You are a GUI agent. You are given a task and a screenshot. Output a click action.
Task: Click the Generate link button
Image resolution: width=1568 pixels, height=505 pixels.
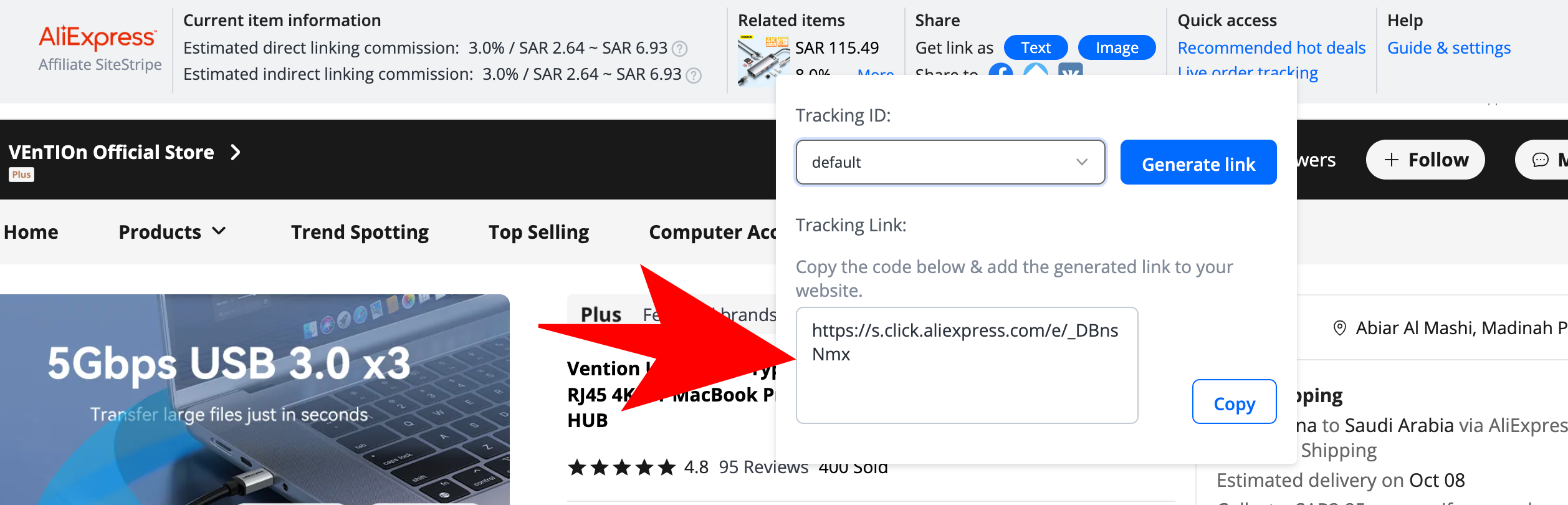click(1198, 162)
